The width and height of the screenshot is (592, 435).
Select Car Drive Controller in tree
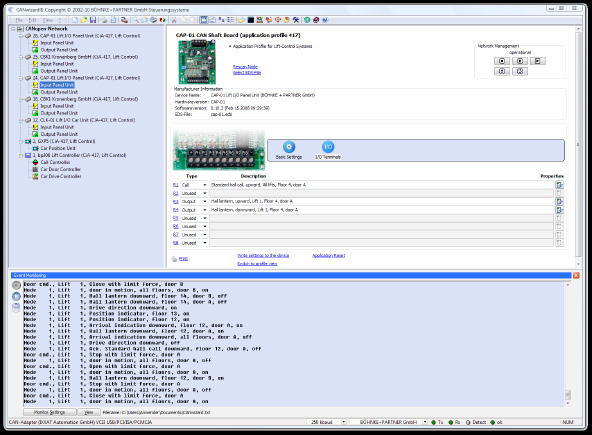(x=61, y=176)
